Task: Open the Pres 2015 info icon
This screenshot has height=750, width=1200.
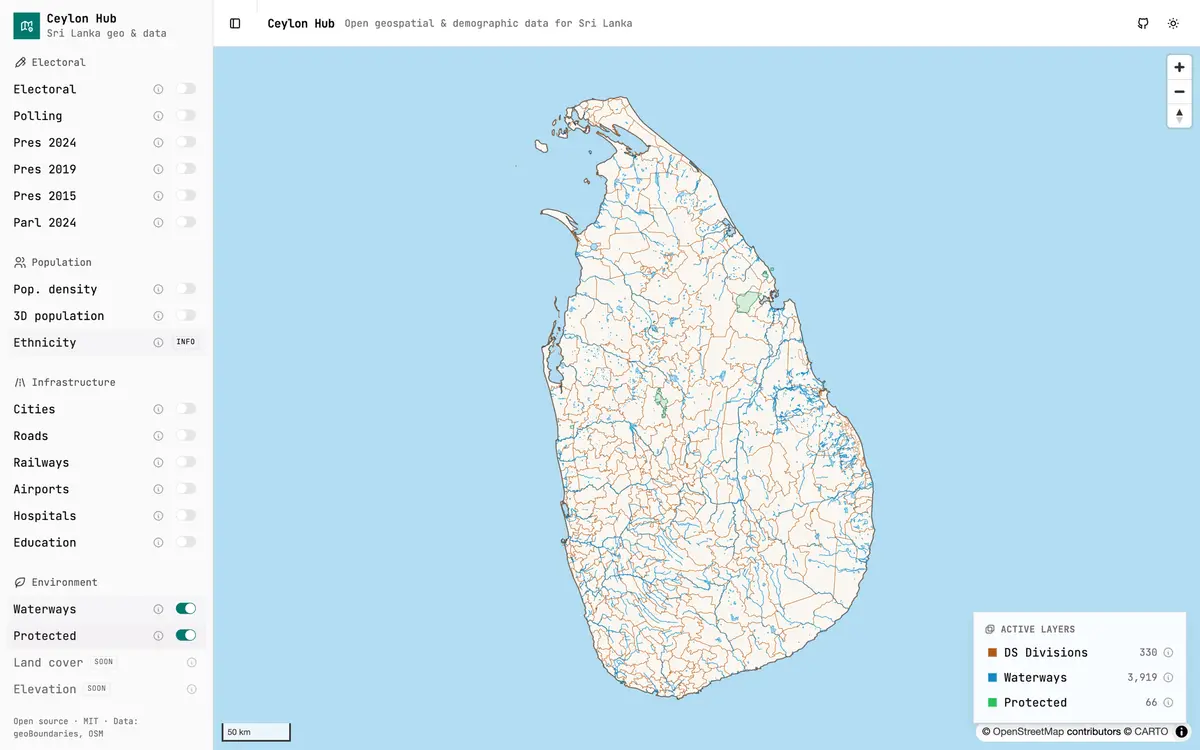Action: (x=158, y=196)
